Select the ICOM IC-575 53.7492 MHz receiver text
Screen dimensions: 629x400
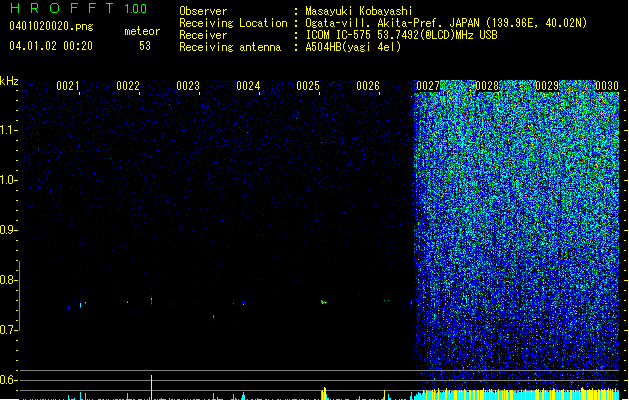[x=401, y=35]
